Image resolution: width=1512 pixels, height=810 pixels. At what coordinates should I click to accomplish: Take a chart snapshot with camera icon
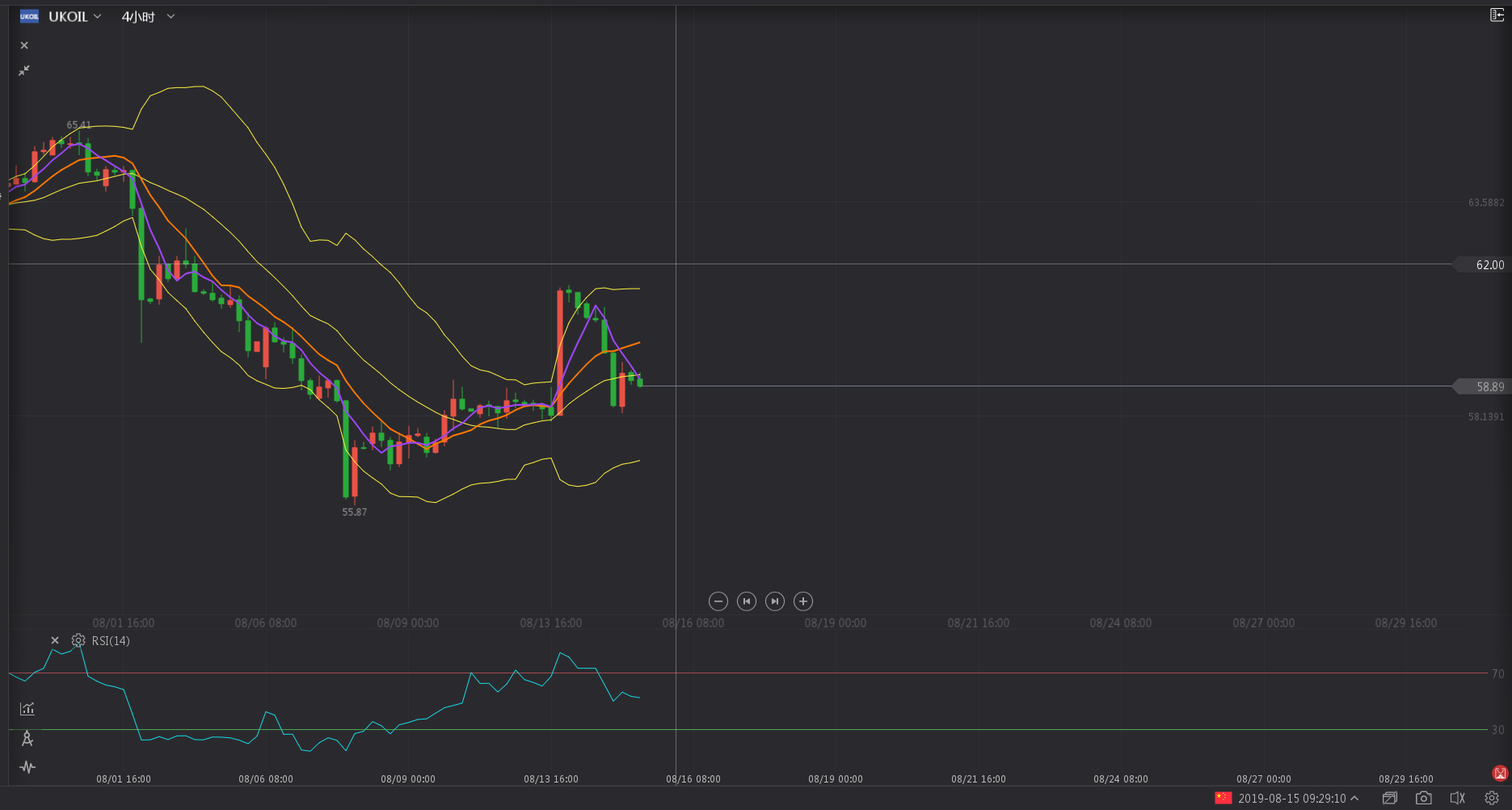(x=1424, y=798)
